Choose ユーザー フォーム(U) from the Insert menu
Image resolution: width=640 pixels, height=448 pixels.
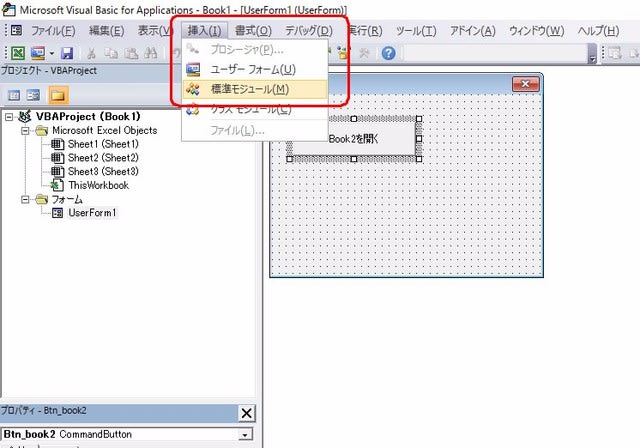(x=255, y=69)
